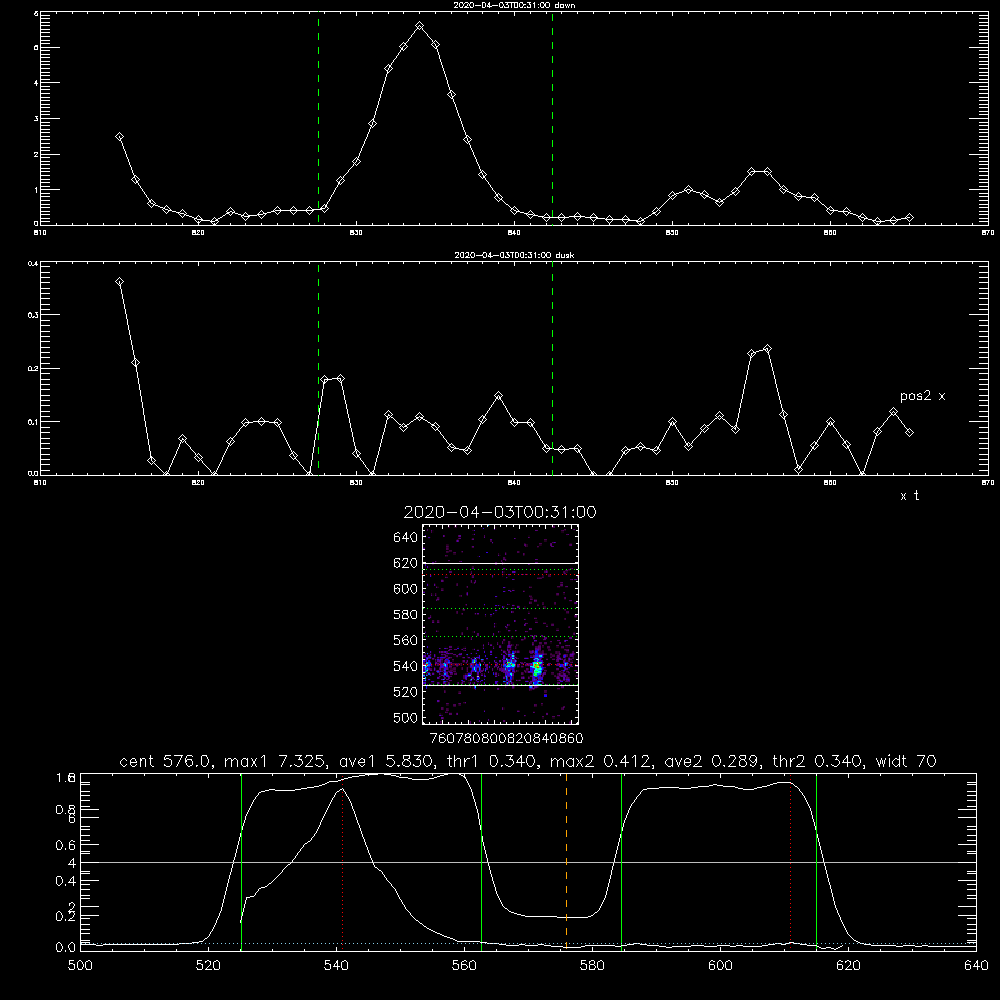The width and height of the screenshot is (1000, 1000).
Task: Click the right green dashed line in dusk plot
Action: pyautogui.click(x=552, y=368)
